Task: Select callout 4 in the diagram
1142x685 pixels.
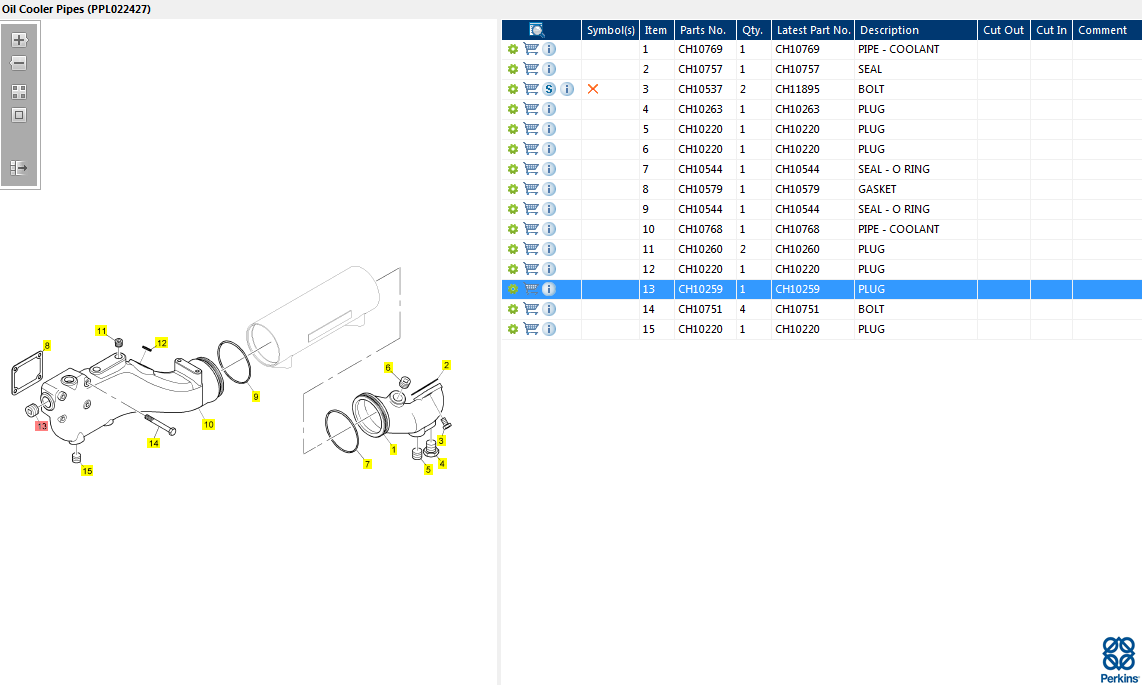Action: [x=442, y=464]
